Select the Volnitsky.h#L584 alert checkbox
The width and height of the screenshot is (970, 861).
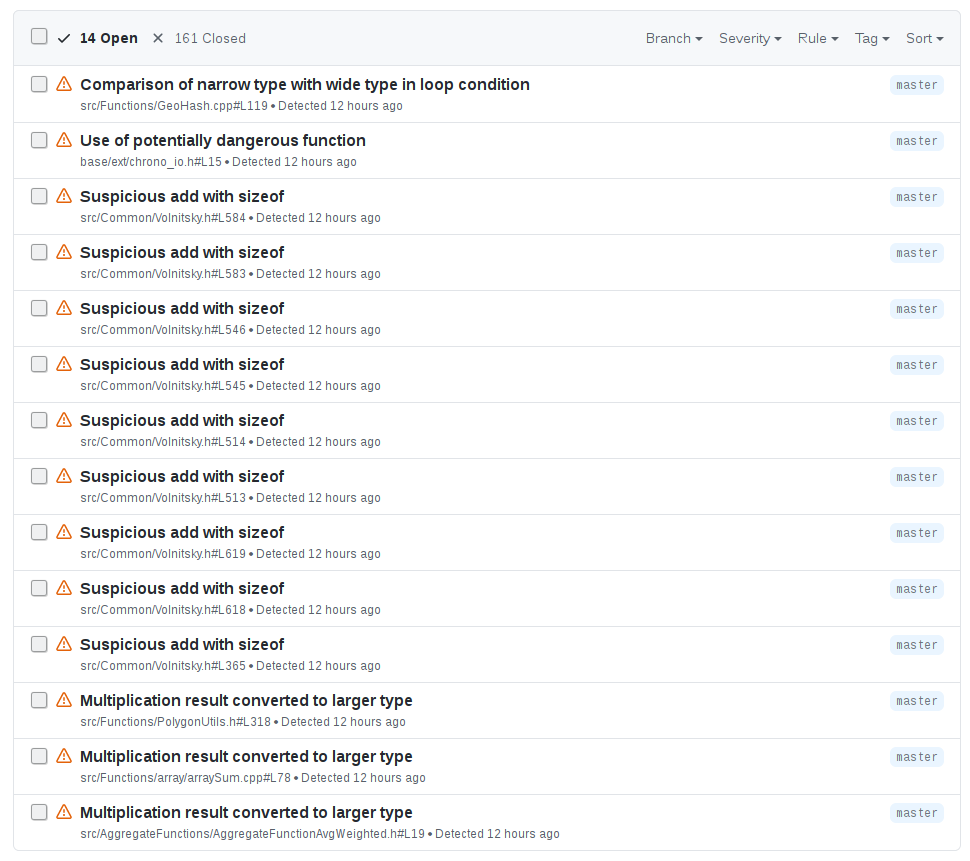[39, 196]
